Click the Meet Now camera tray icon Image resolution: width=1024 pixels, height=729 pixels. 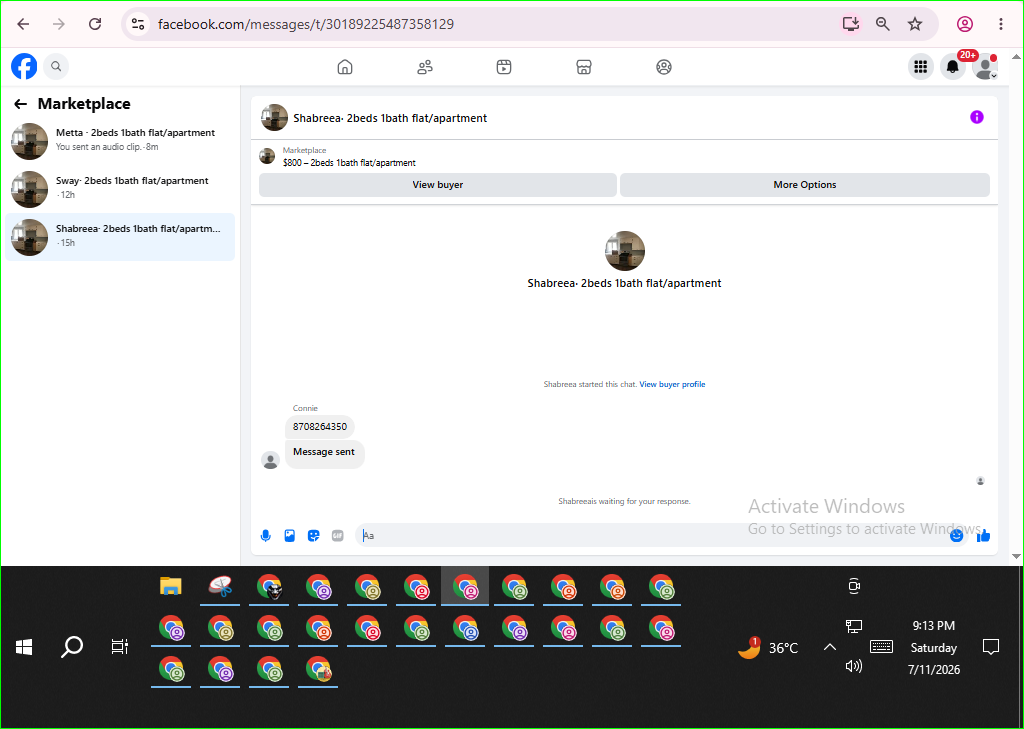click(x=854, y=586)
